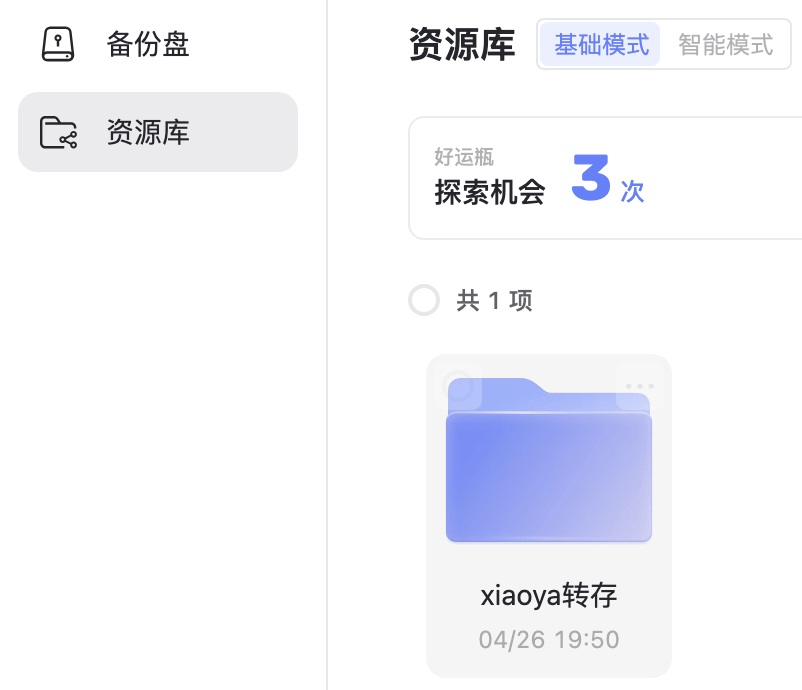Select 资源库 in the sidebar
This screenshot has width=802, height=690.
click(x=147, y=131)
